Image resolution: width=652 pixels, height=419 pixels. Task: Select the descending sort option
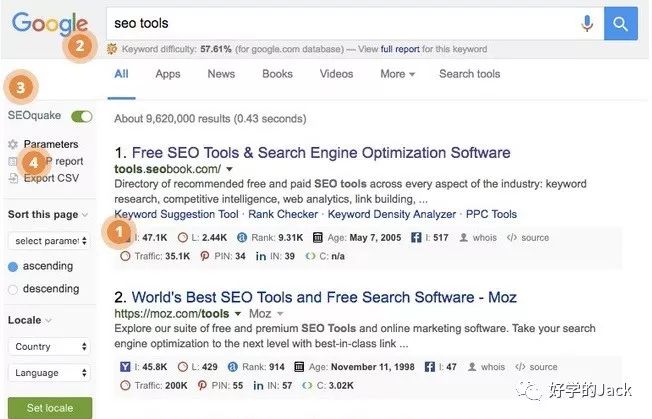(14, 289)
